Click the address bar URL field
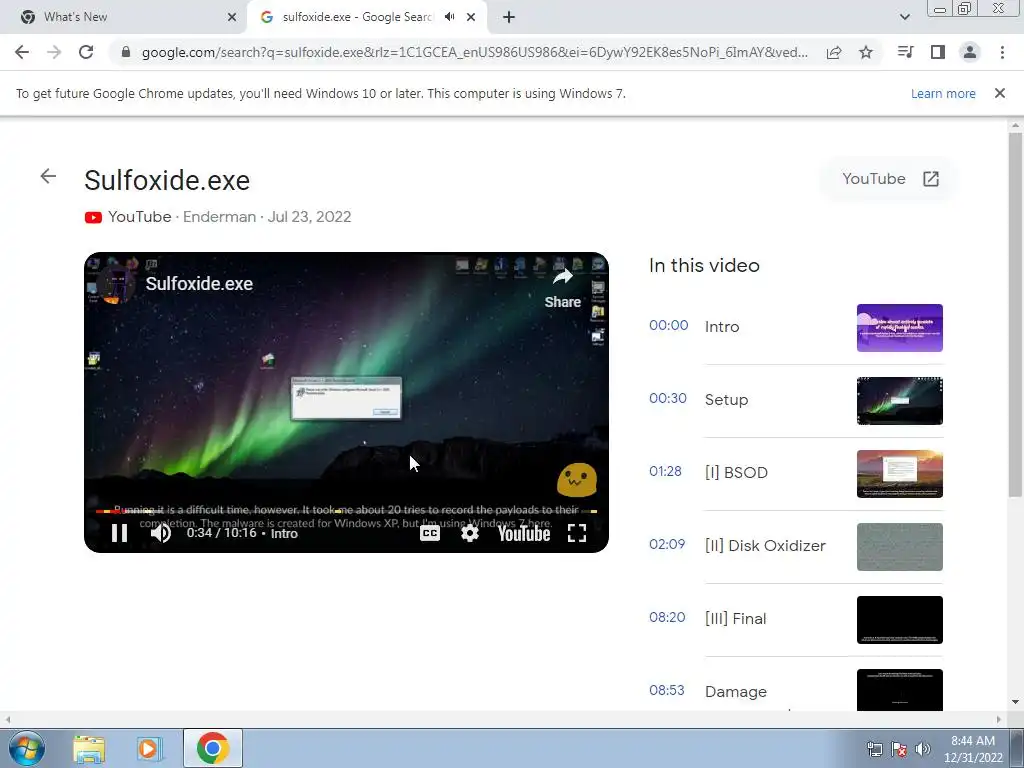Image resolution: width=1024 pixels, height=768 pixels. point(475,52)
